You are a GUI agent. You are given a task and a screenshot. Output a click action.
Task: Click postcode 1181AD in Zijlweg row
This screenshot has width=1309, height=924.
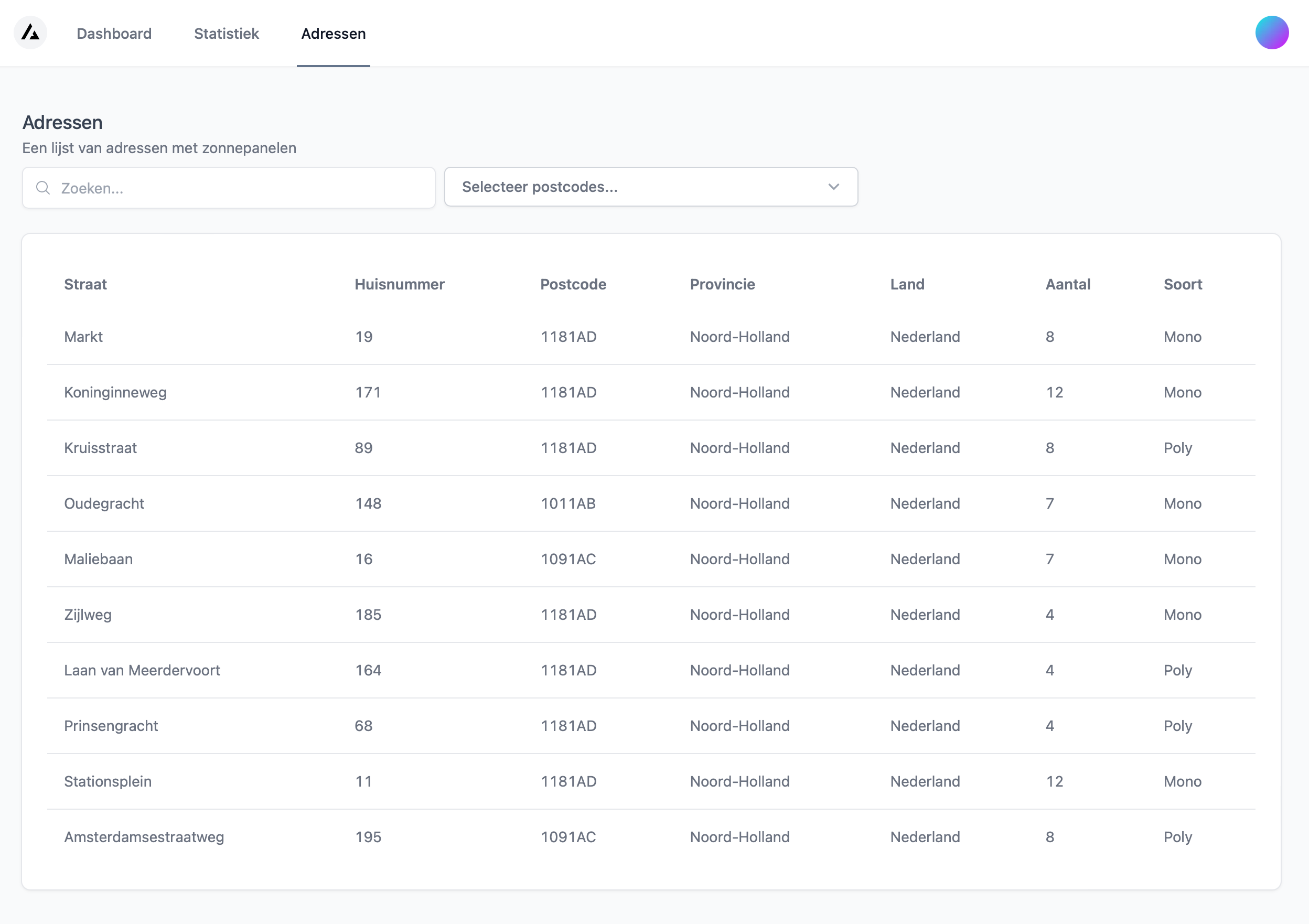click(x=568, y=615)
